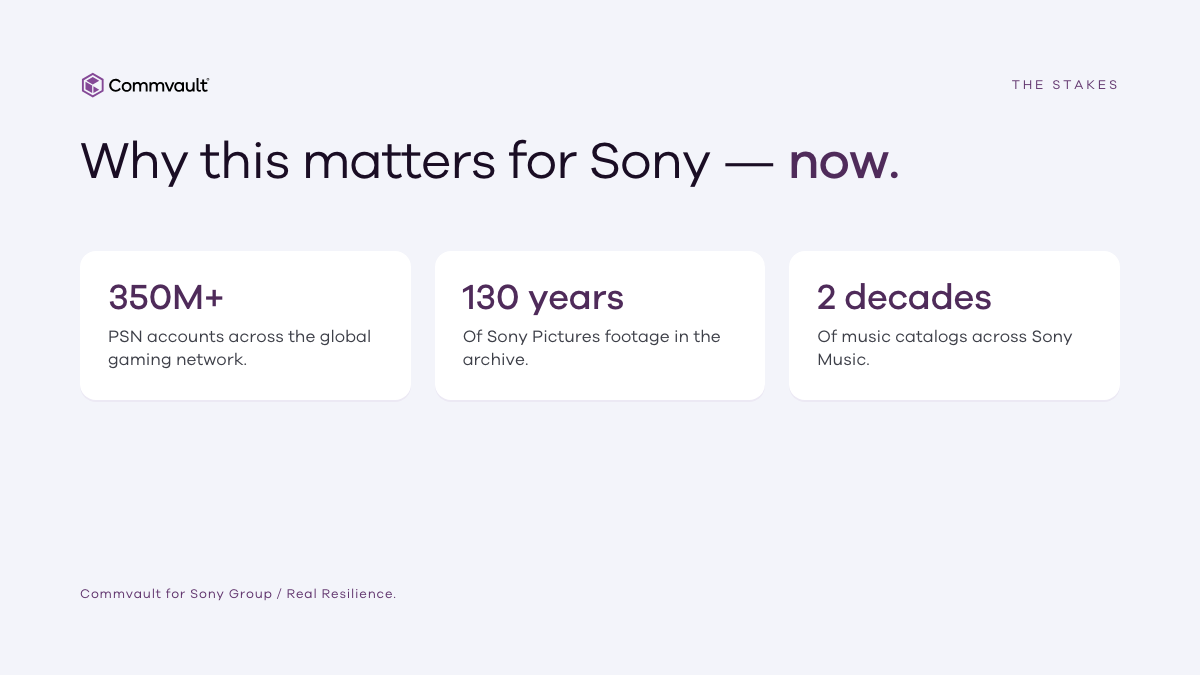Click the word Sony in the headline
Image resolution: width=1200 pixels, height=675 pixels.
650,161
